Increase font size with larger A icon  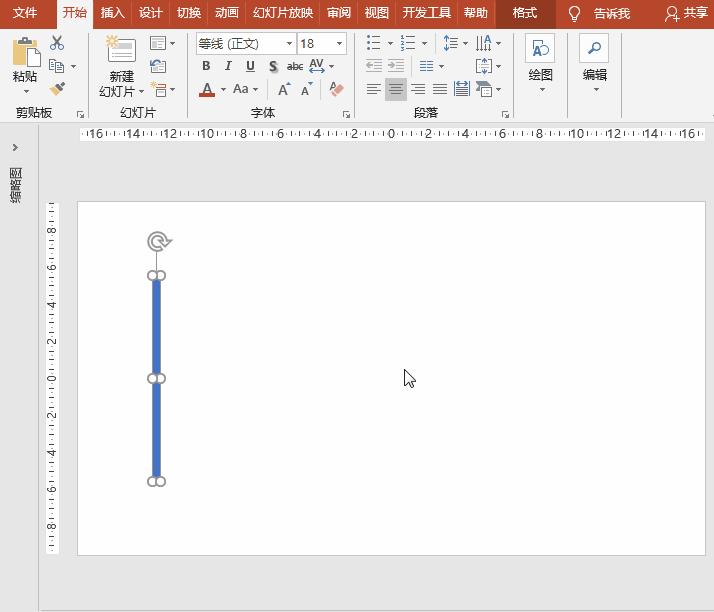pyautogui.click(x=284, y=90)
